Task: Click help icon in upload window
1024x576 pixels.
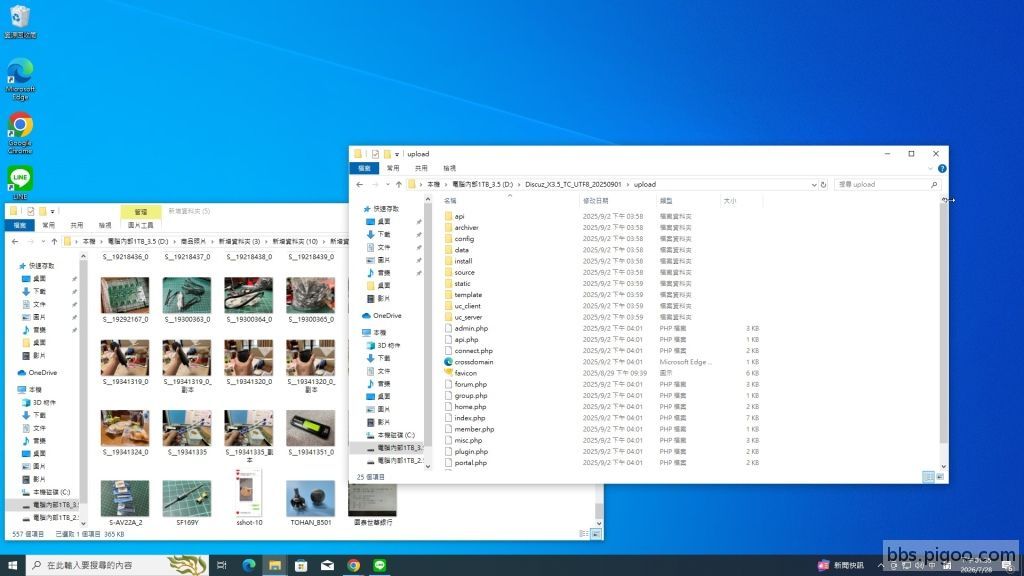Action: pos(942,168)
